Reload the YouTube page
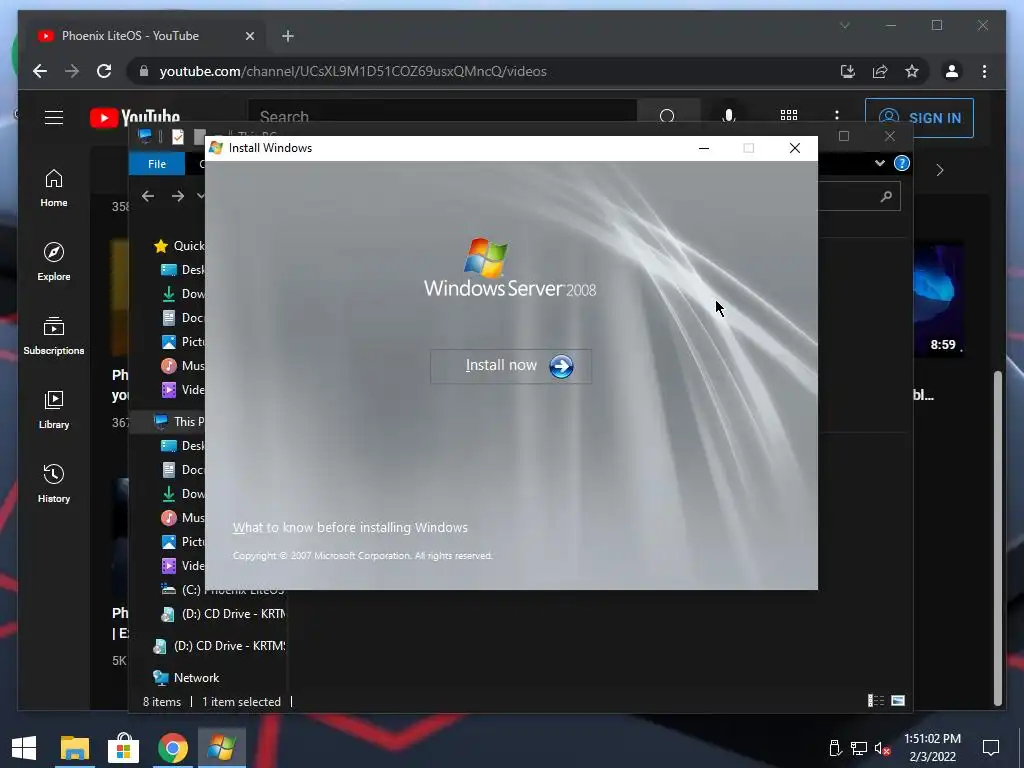 104,71
